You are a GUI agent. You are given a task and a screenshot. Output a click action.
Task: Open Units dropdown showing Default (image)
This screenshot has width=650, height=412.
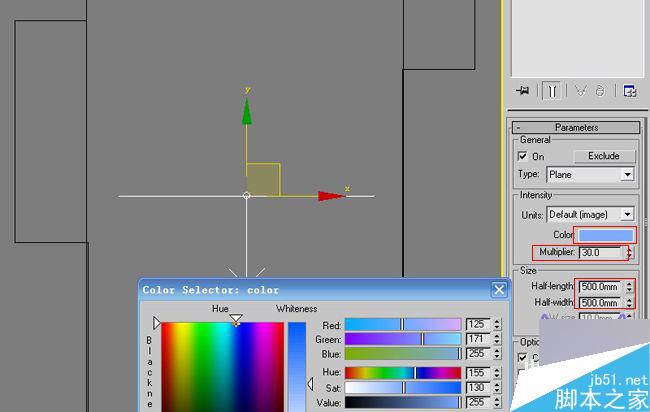coord(590,214)
